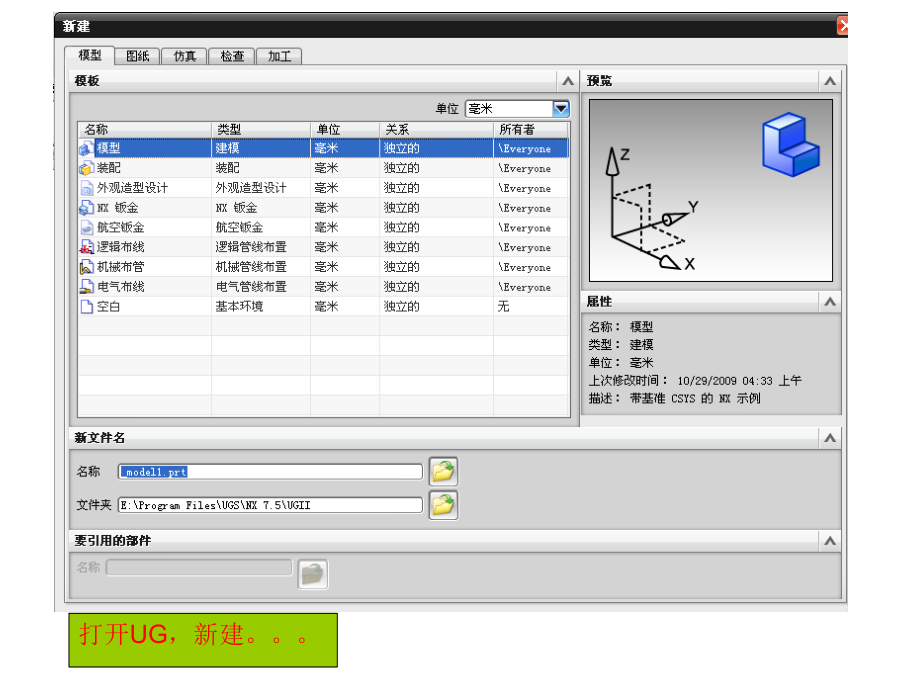This screenshot has height=690, width=920.
Task: Click the 空白 template icon
Action: 86,307
